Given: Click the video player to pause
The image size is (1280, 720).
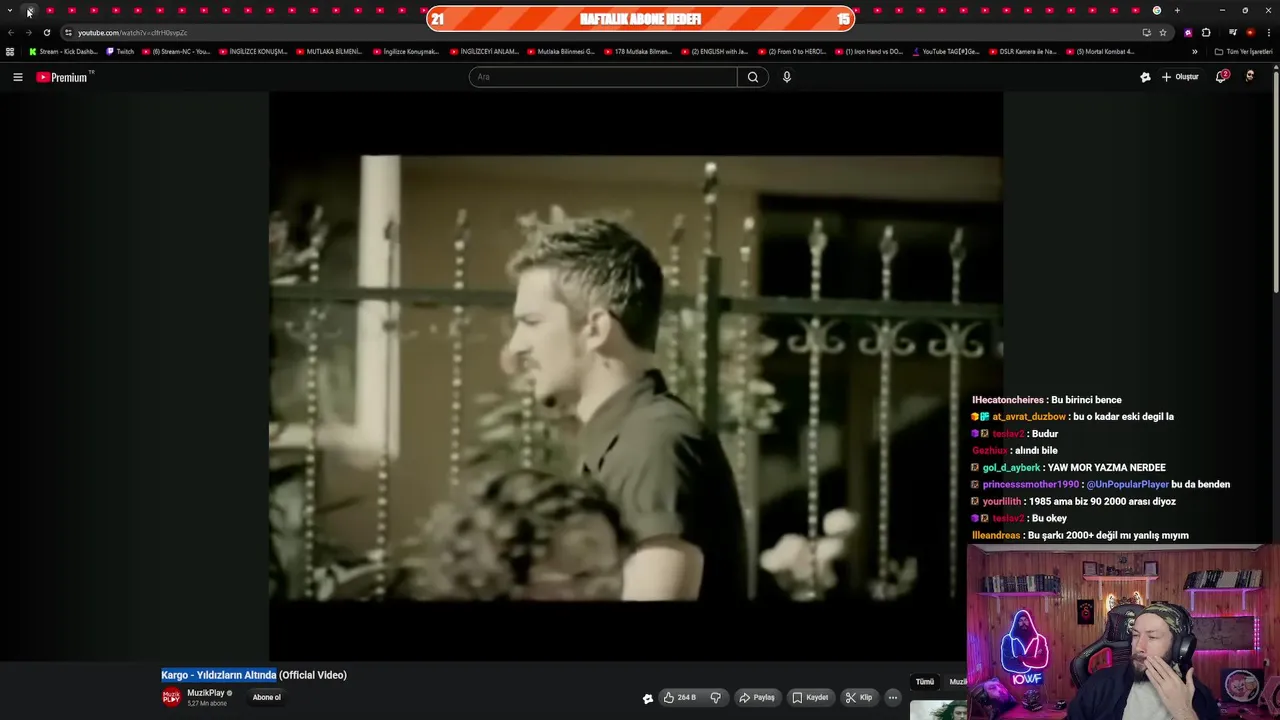Looking at the screenshot, I should 636,377.
